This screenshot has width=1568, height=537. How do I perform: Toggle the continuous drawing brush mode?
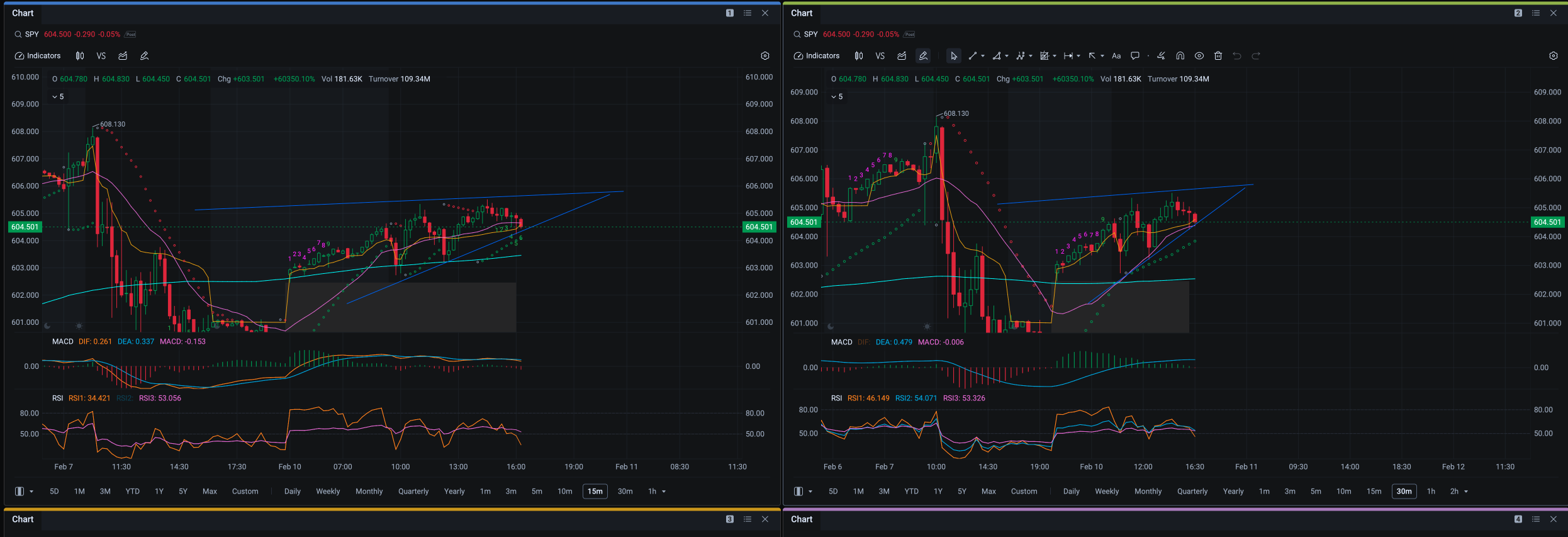click(1161, 56)
